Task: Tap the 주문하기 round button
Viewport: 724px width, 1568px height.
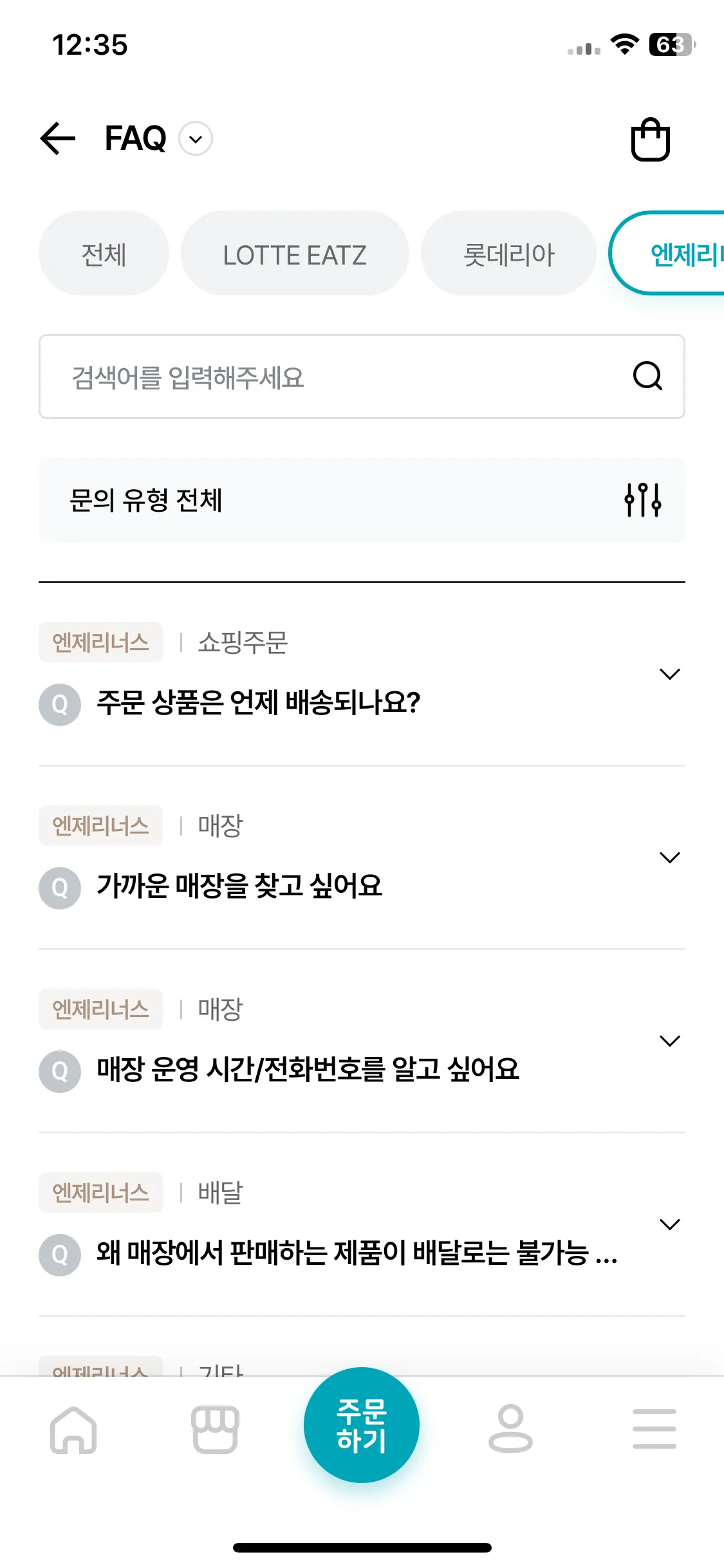Action: pyautogui.click(x=362, y=1425)
